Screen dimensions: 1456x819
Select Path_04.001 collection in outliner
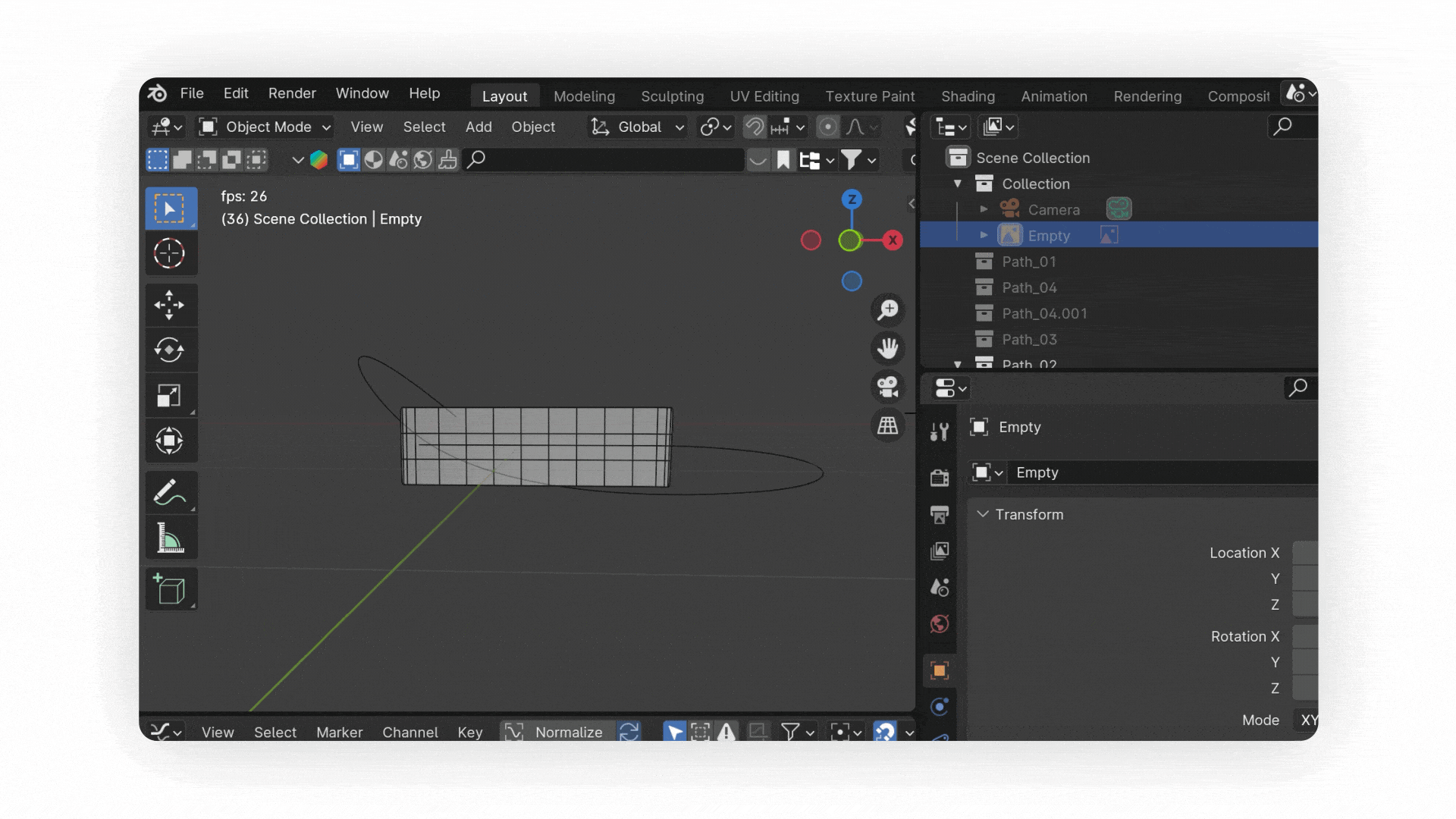click(x=1044, y=313)
